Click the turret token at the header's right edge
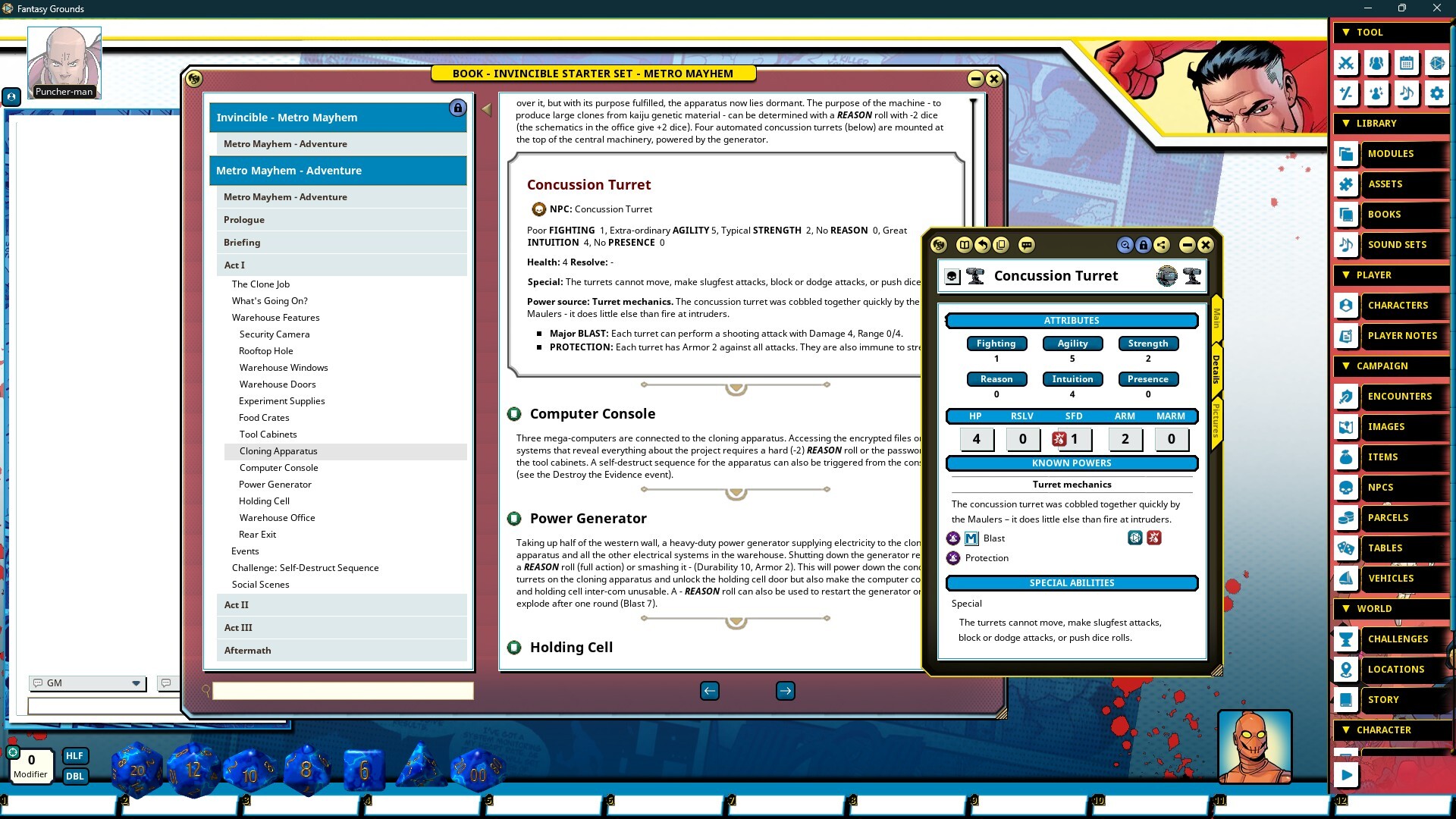 (x=1192, y=276)
